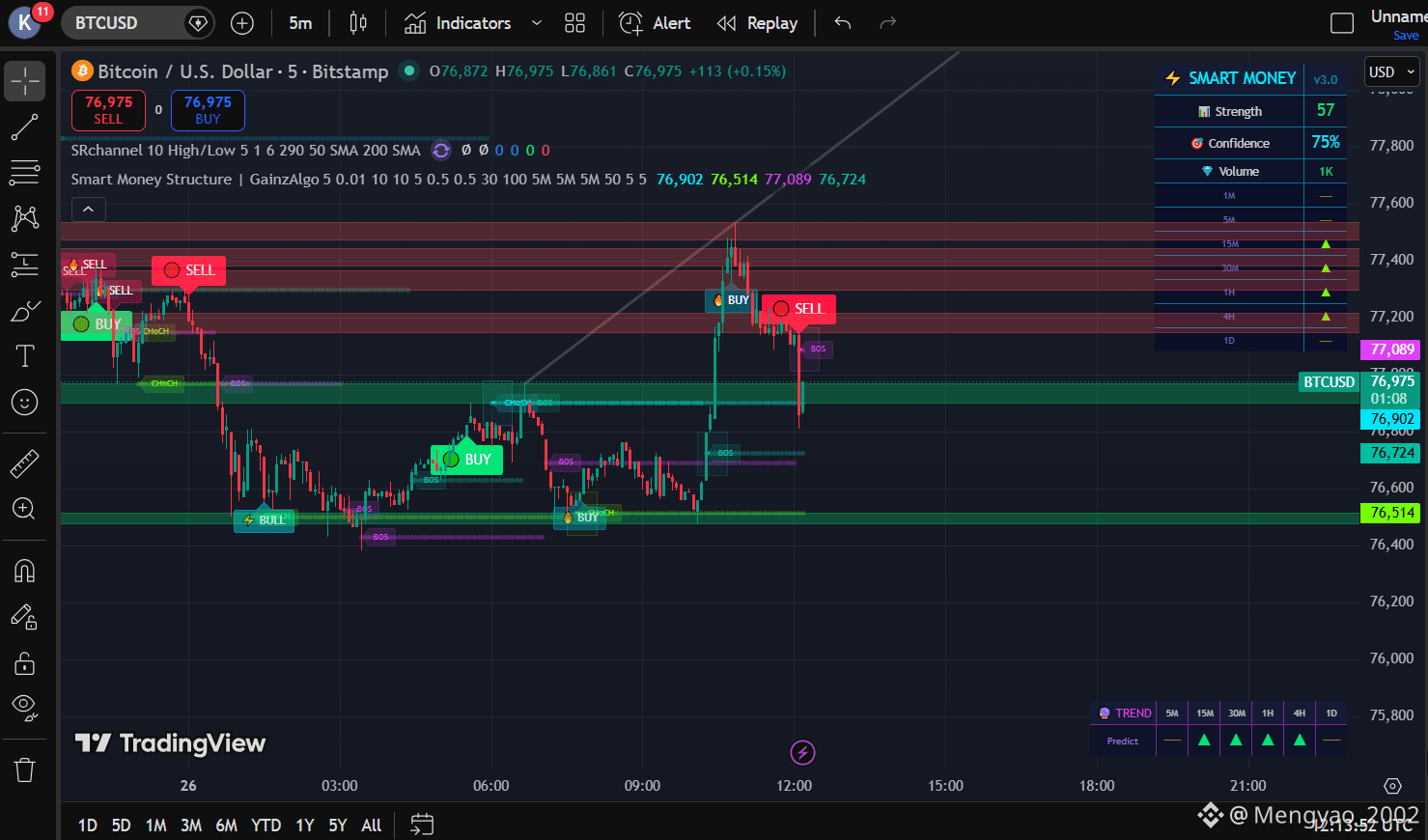Open the emoji and icons tool
This screenshot has height=840, width=1428.
24,402
